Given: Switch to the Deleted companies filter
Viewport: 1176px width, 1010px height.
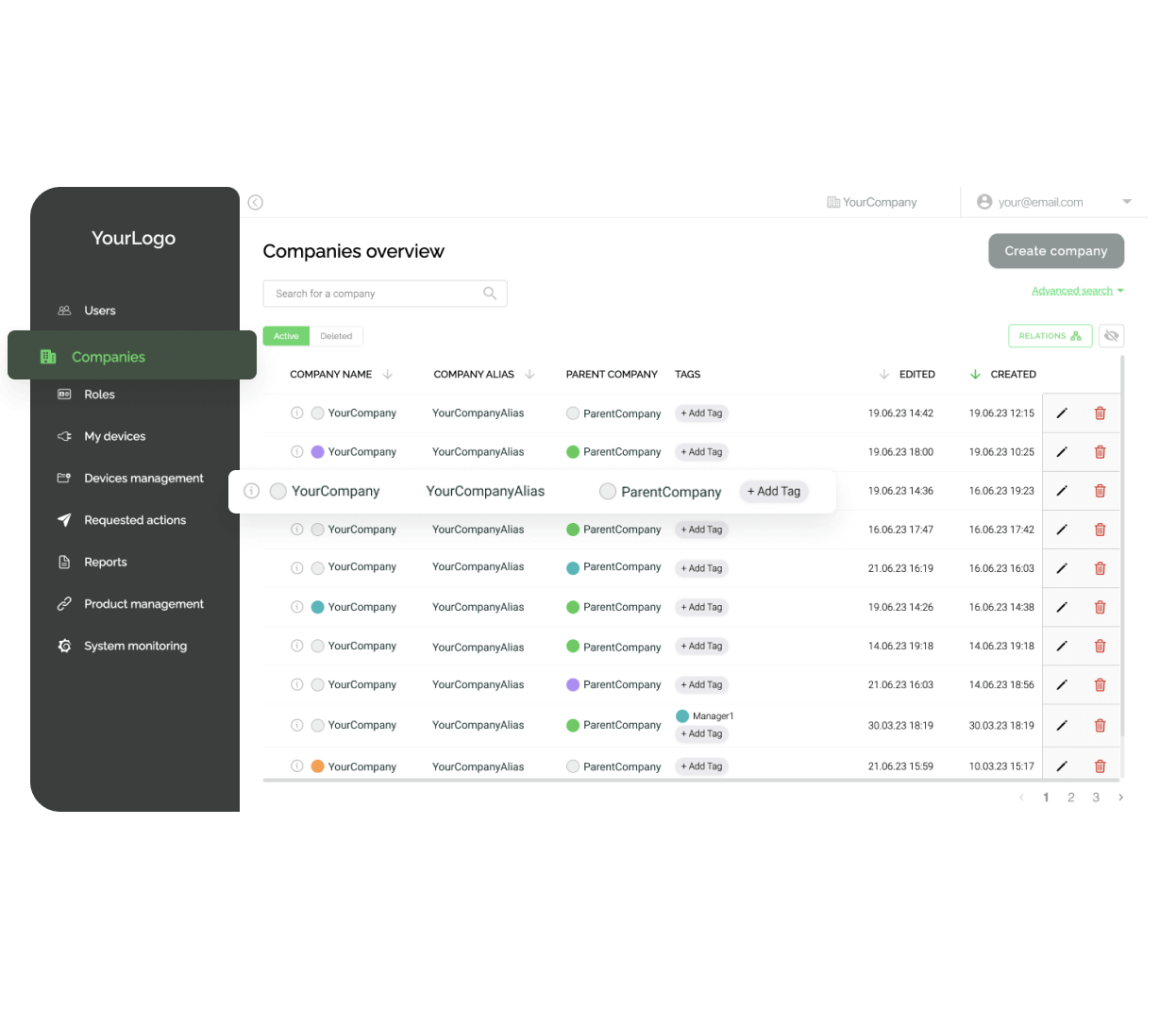Looking at the screenshot, I should coord(336,335).
